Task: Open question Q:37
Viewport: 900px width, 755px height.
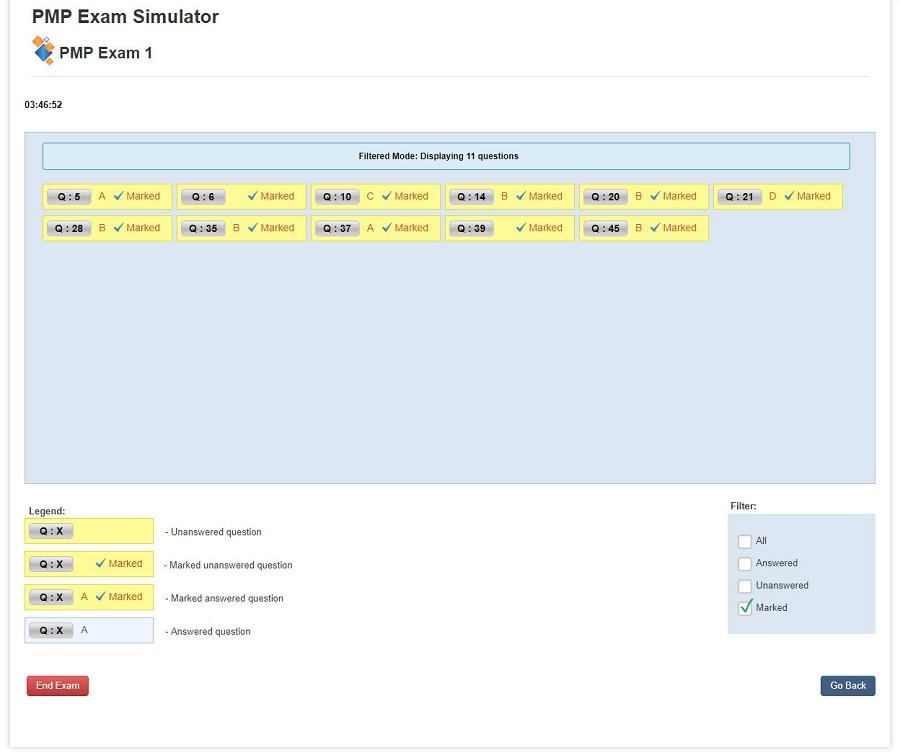Action: pyautogui.click(x=337, y=228)
